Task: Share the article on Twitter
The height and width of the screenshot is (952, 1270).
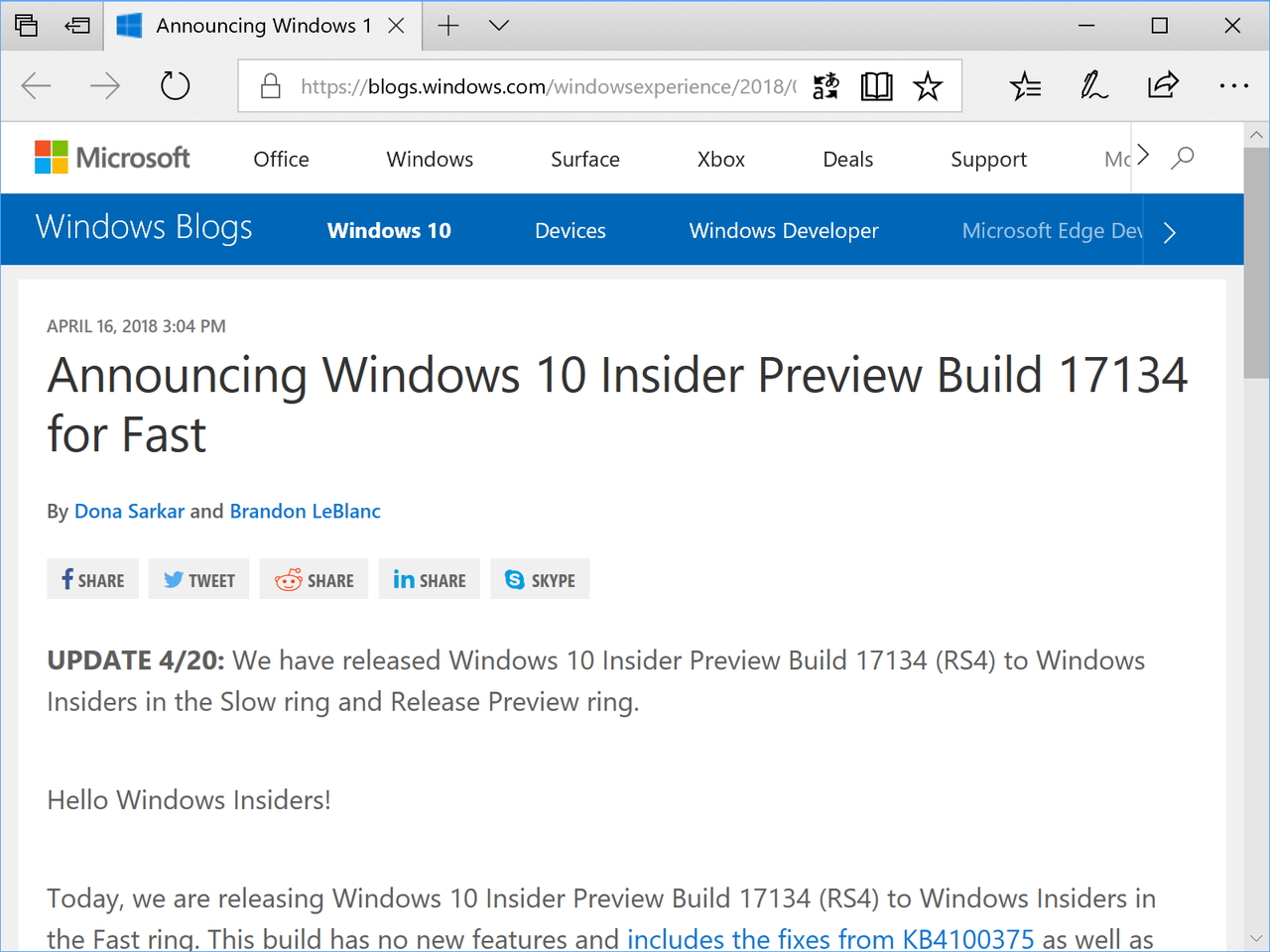Action: click(x=198, y=579)
